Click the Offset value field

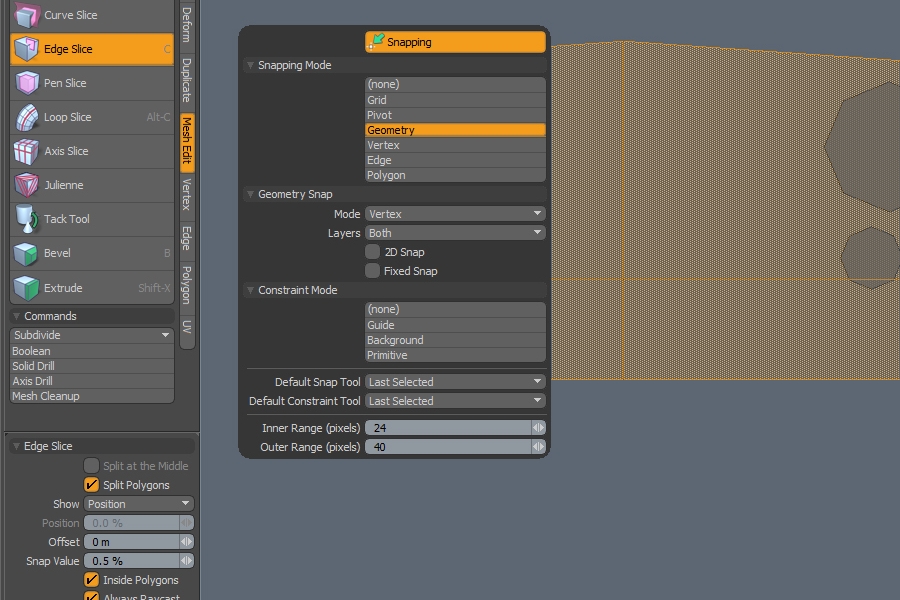pyautogui.click(x=132, y=541)
